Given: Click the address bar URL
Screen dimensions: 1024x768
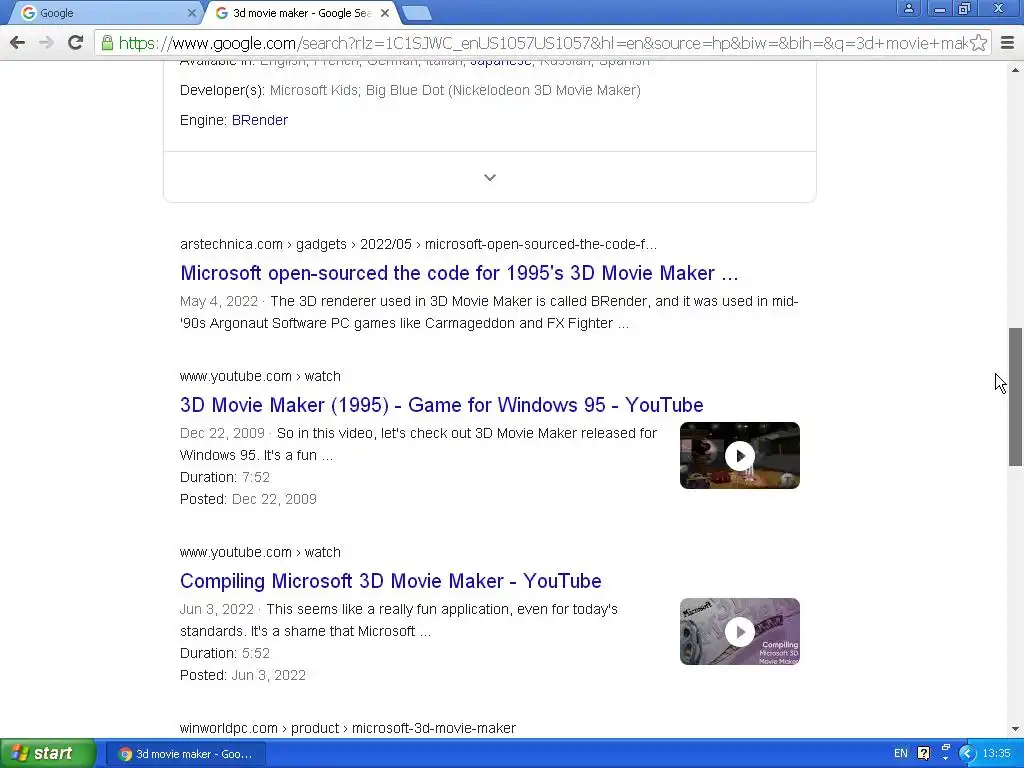Looking at the screenshot, I should pos(542,43).
